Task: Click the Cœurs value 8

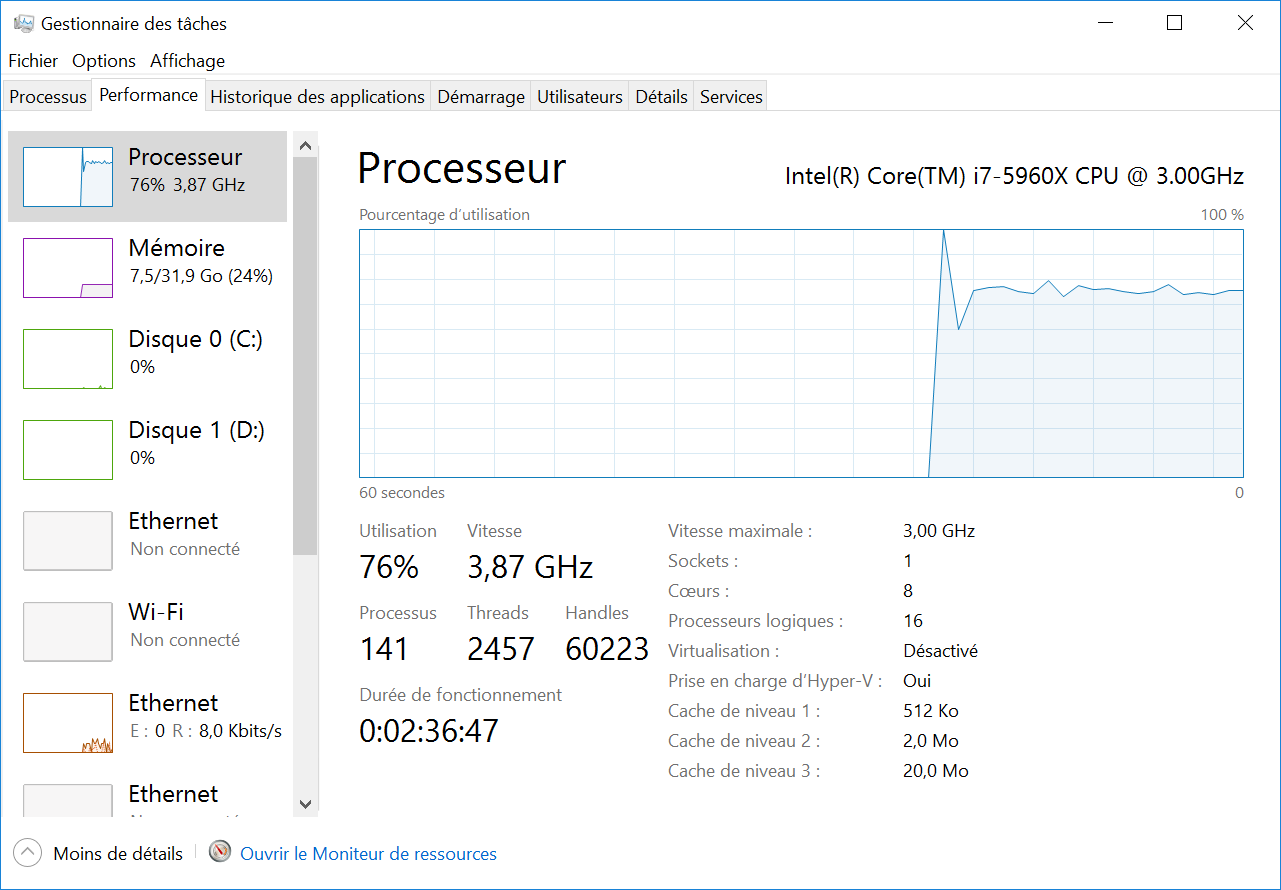Action: tap(908, 591)
